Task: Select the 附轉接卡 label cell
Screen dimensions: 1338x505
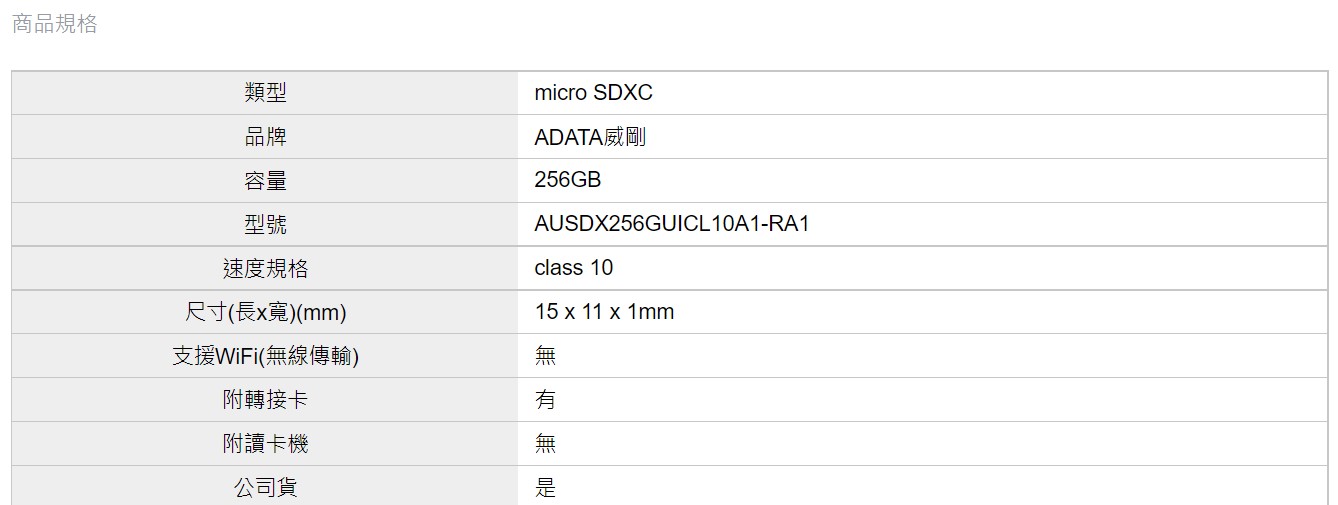Action: coord(265,401)
